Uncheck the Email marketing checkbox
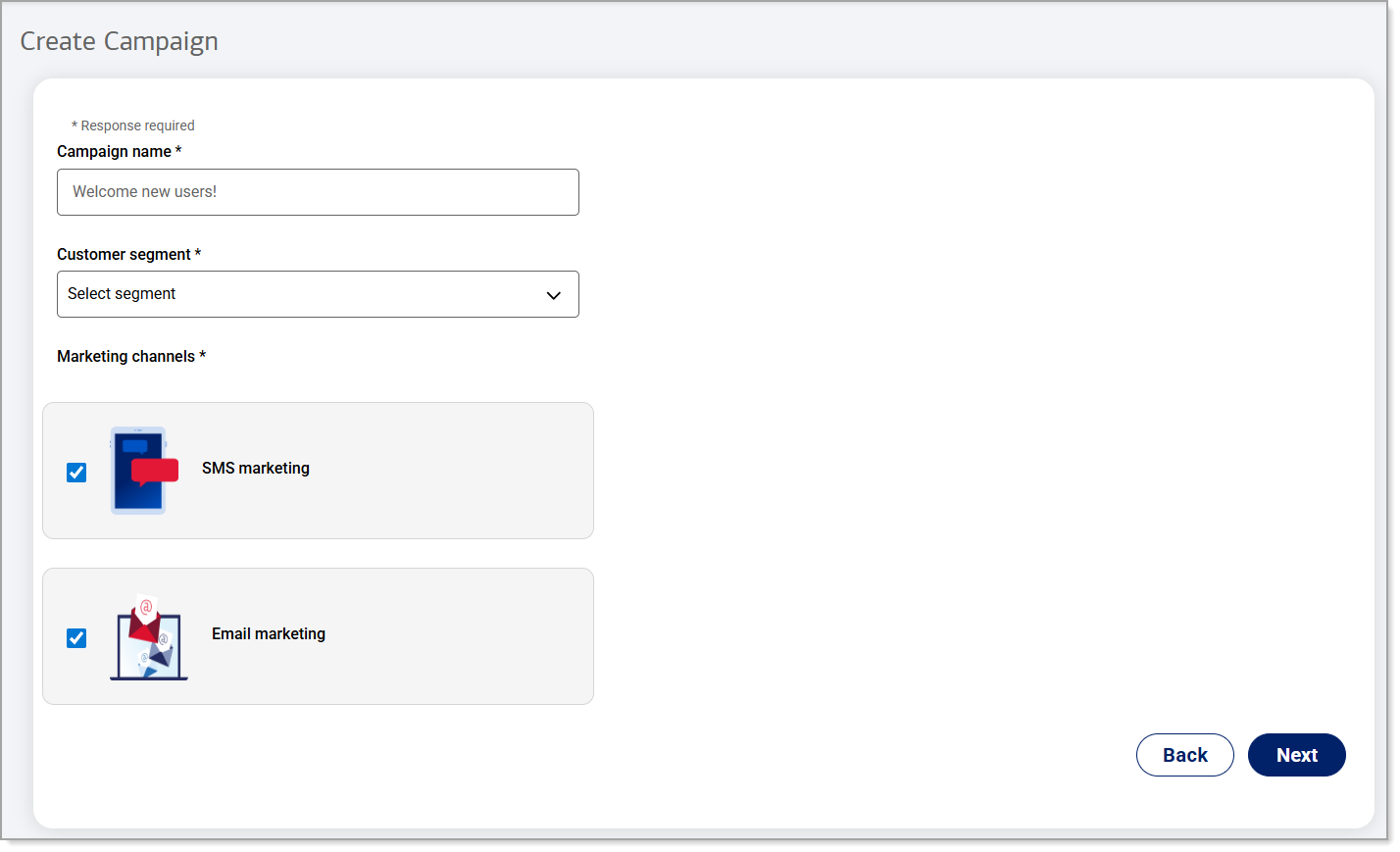This screenshot has width=1400, height=852. [x=76, y=638]
